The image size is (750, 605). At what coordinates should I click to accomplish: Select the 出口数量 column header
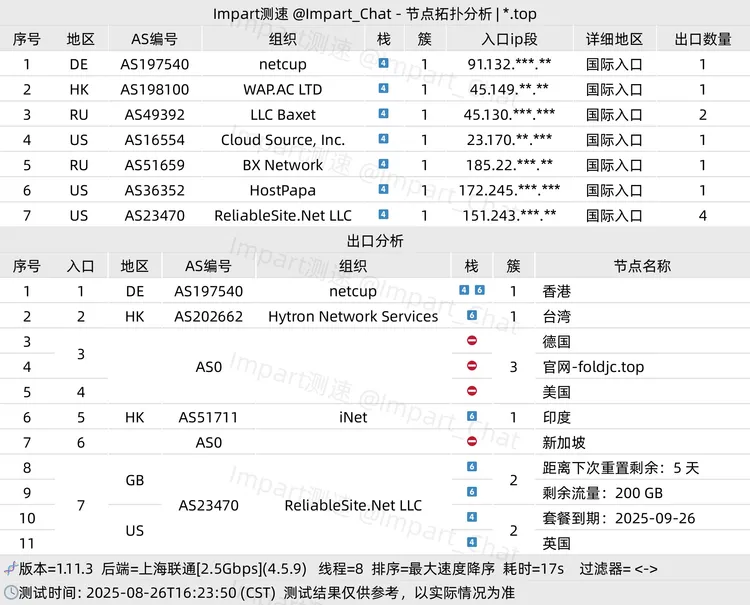[703, 39]
